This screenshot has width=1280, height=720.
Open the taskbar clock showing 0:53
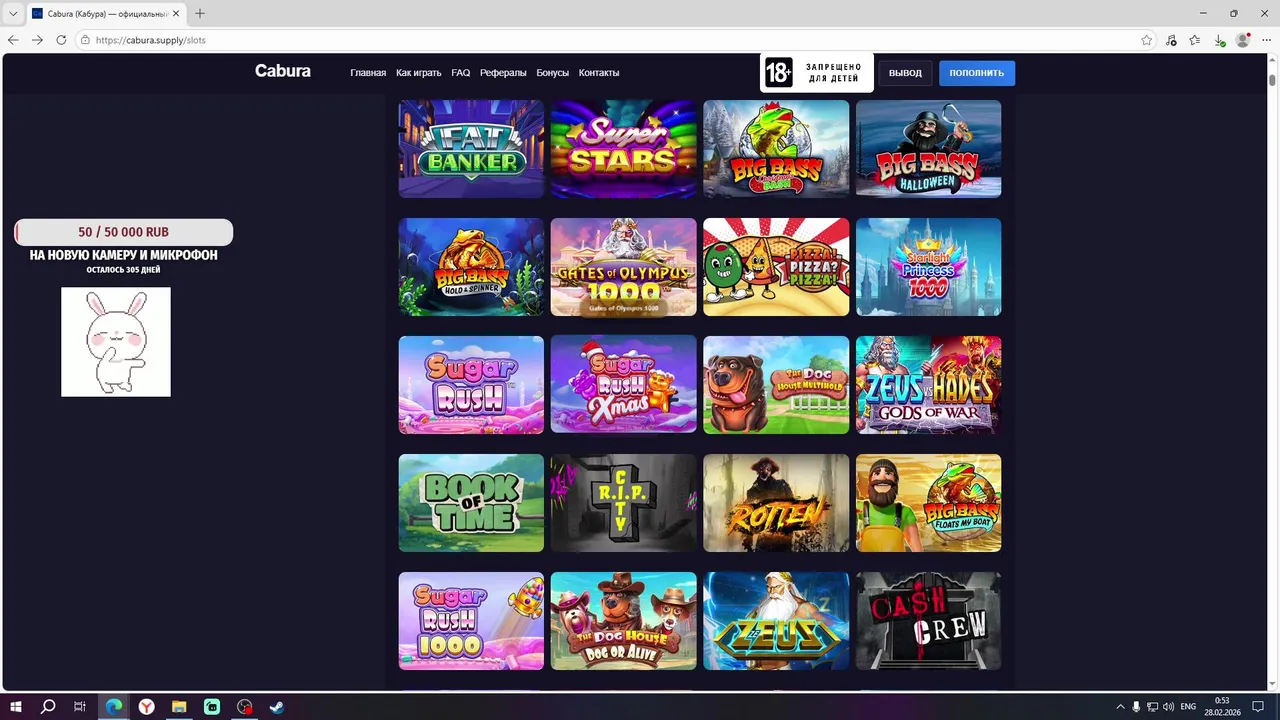point(1222,707)
